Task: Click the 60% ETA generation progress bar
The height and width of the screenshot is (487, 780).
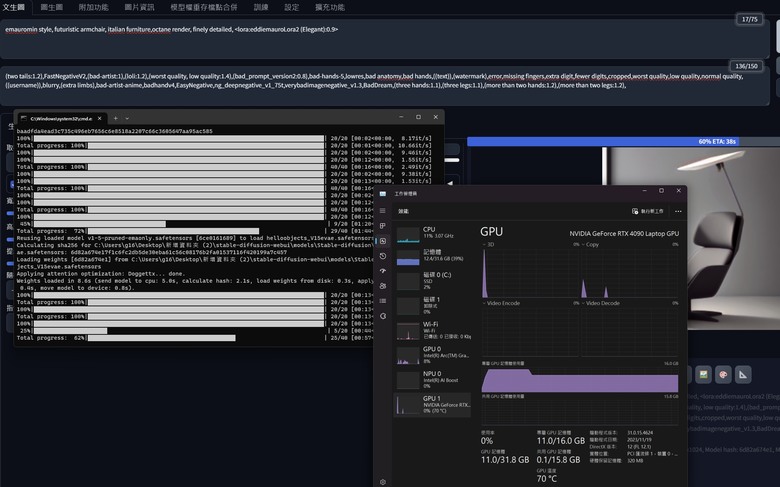Action: (x=623, y=142)
